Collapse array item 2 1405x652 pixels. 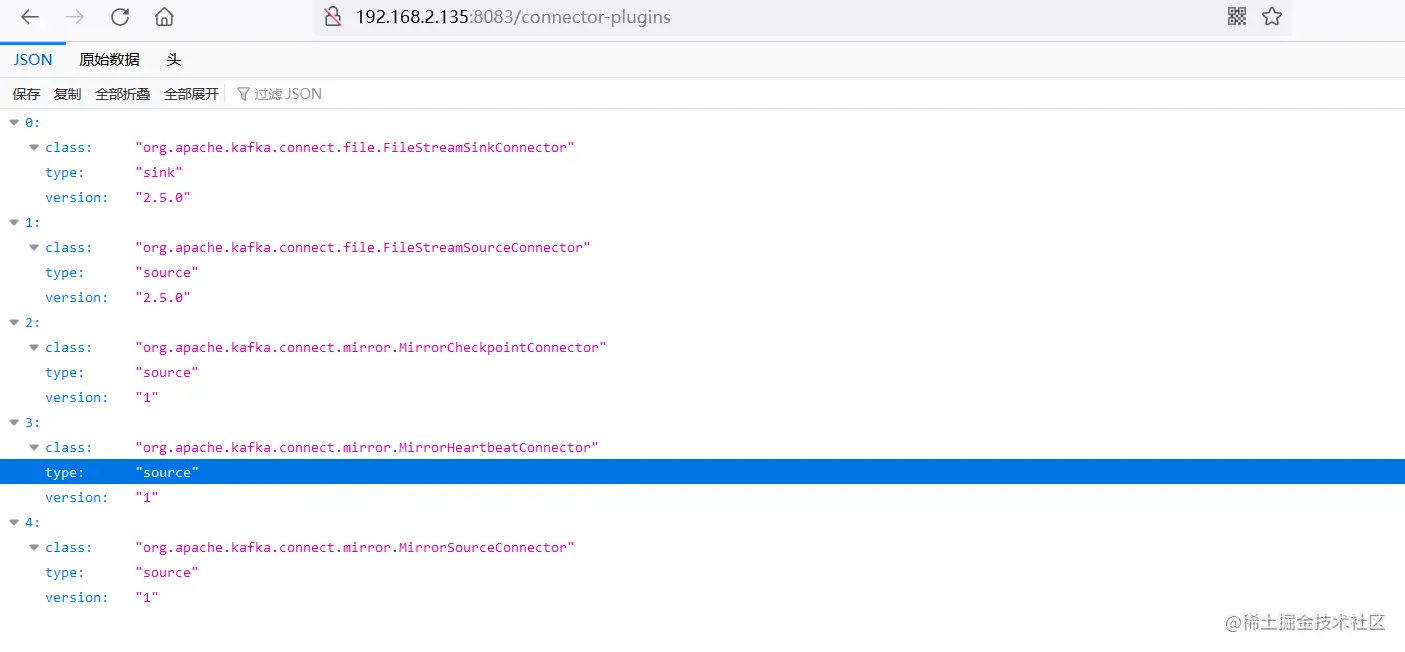(14, 322)
